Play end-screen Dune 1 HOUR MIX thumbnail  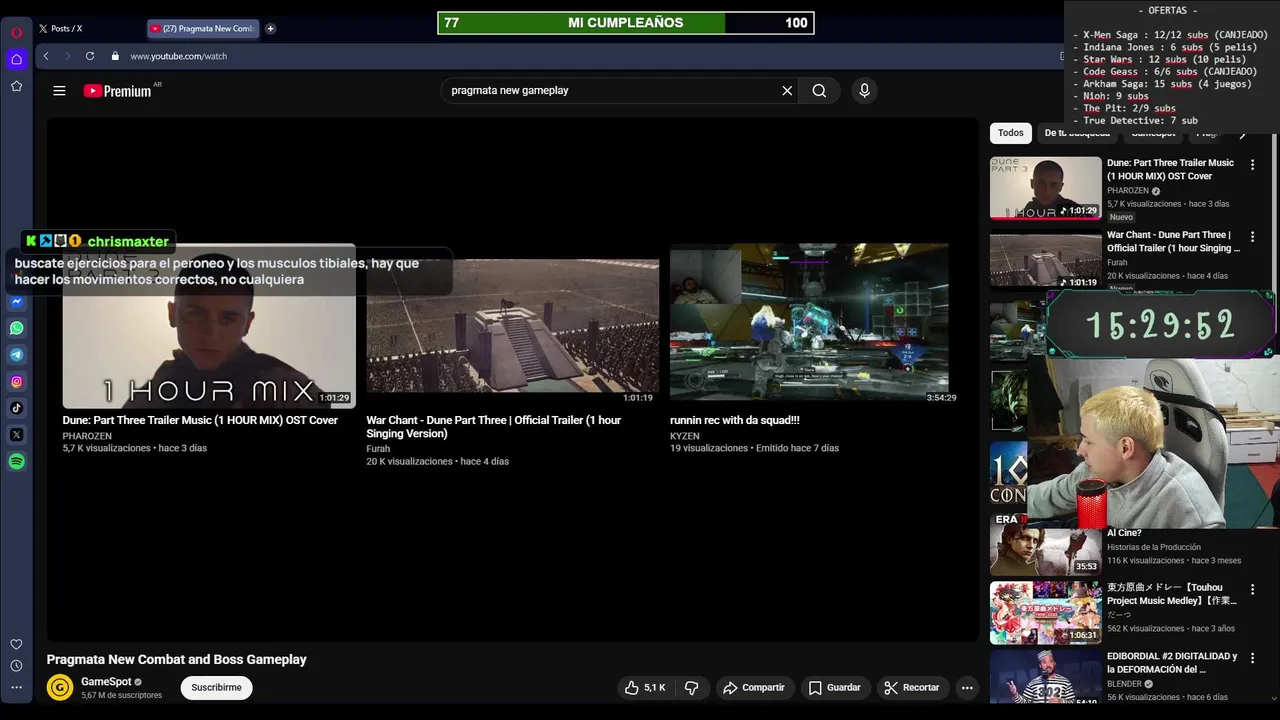tap(209, 326)
